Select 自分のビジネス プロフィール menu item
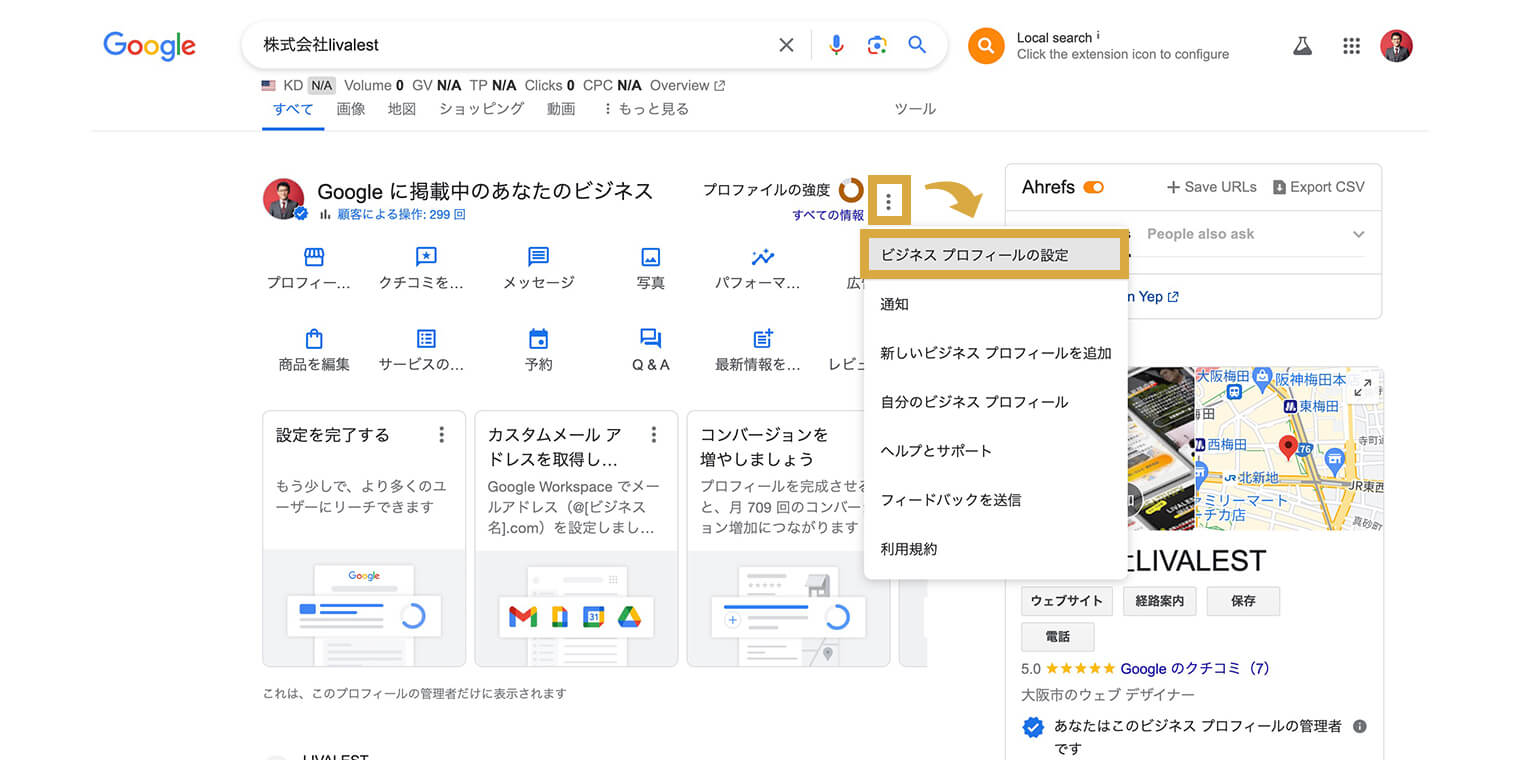The width and height of the screenshot is (1520, 760). click(x=996, y=402)
